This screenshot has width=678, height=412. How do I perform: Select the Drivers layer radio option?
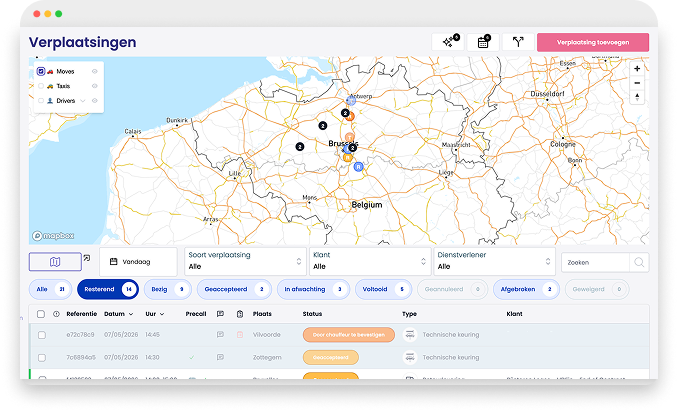click(41, 101)
